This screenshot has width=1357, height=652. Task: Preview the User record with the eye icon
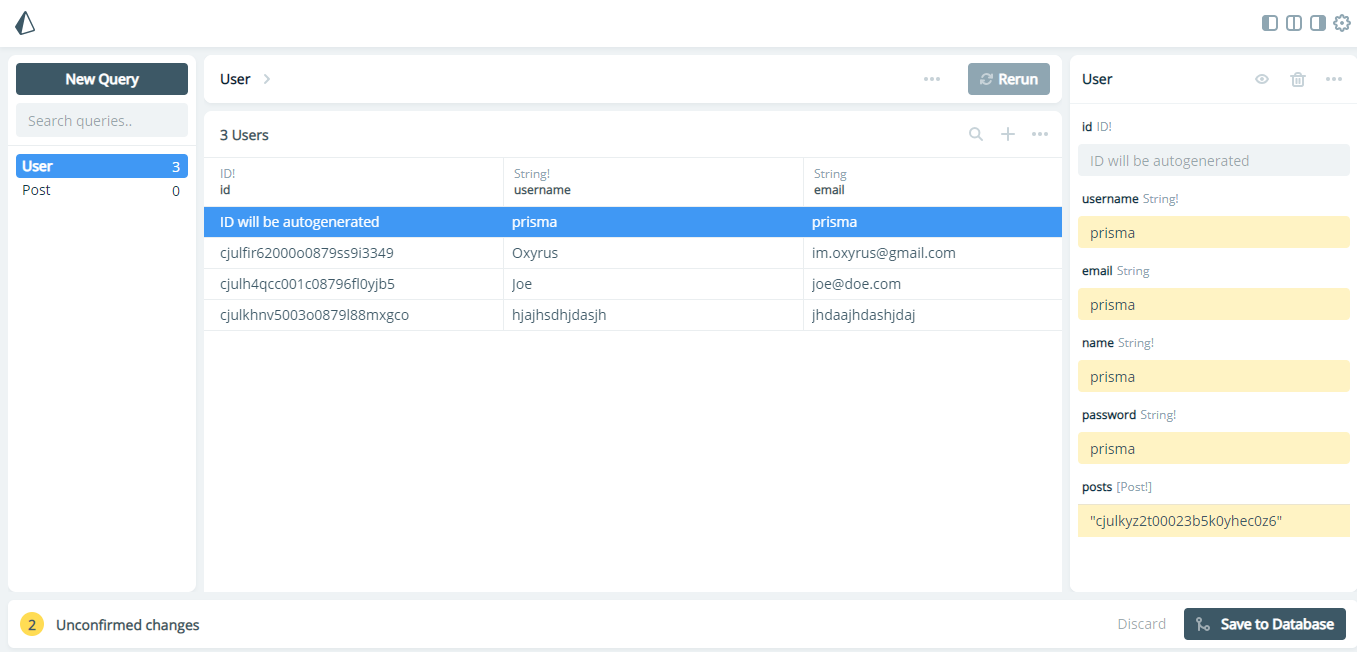[1261, 78]
